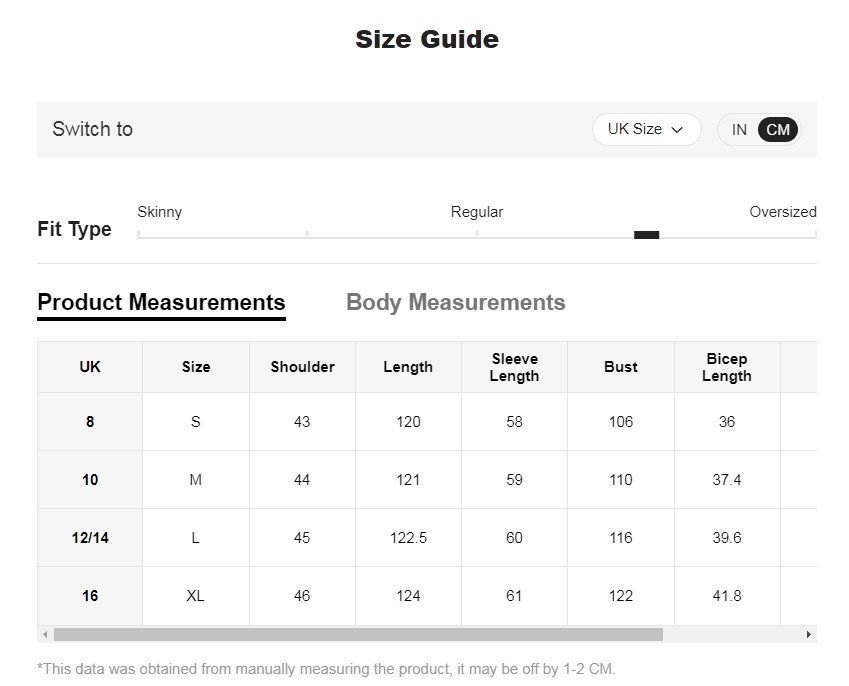This screenshot has height=686, width=849.
Task: Select the UK 8 size row header
Action: click(90, 422)
